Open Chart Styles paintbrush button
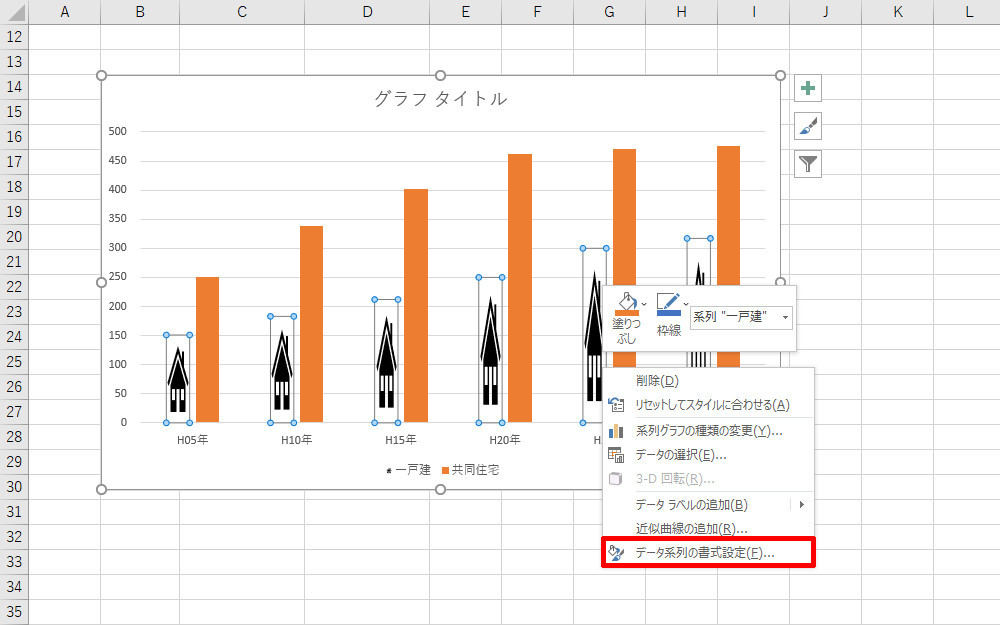The width and height of the screenshot is (1000, 625). tap(807, 126)
